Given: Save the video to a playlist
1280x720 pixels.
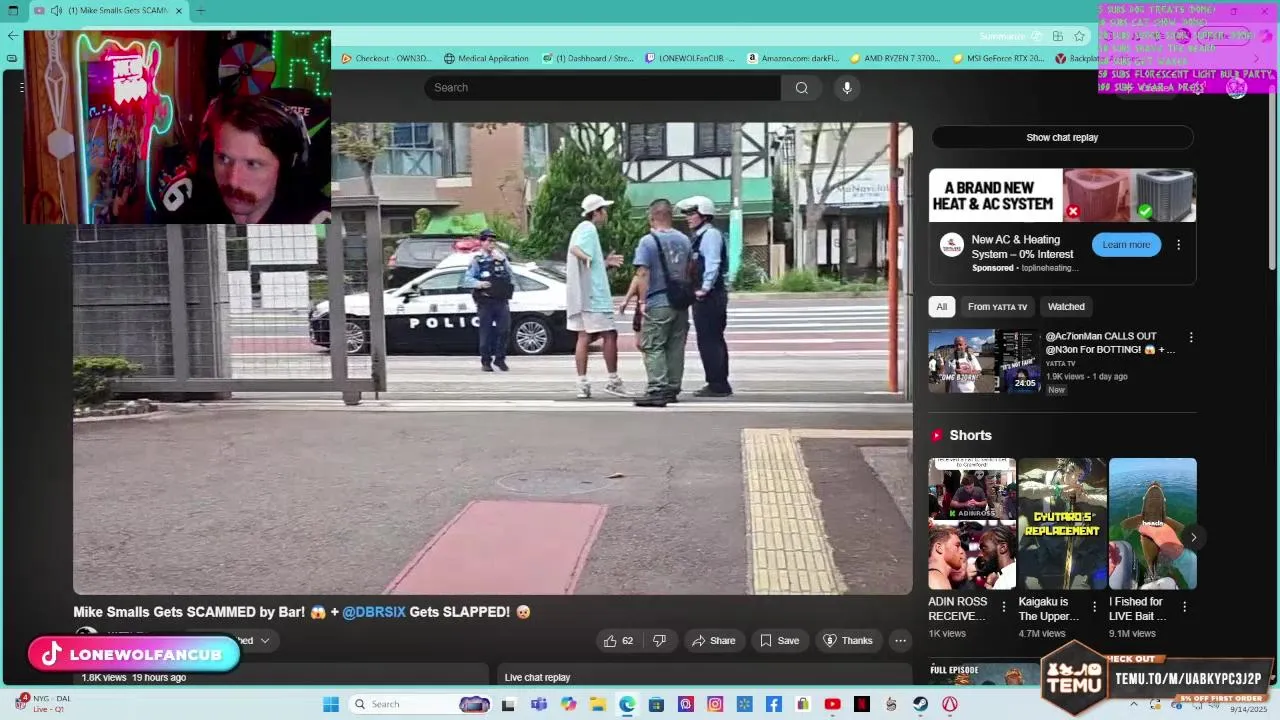Looking at the screenshot, I should tap(779, 641).
